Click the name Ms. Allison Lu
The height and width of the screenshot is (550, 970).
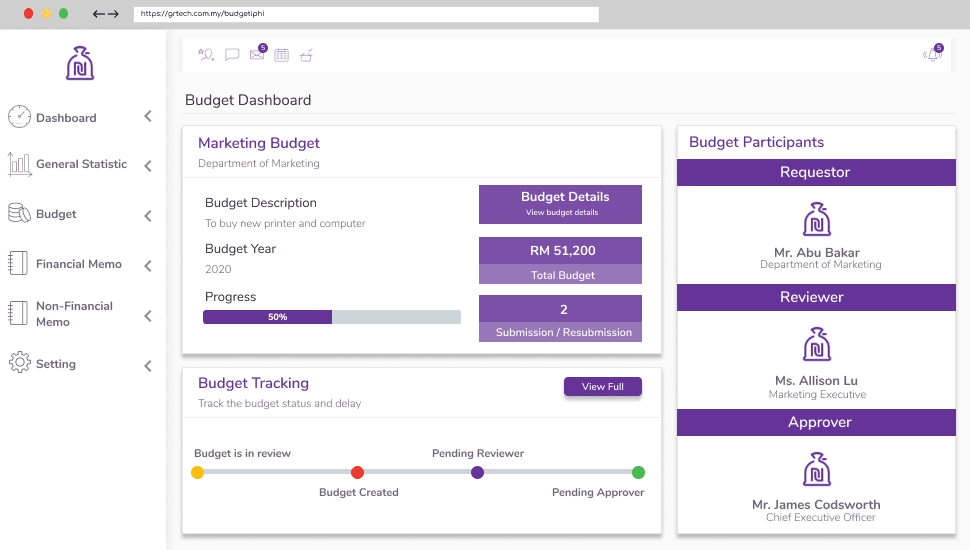817,380
